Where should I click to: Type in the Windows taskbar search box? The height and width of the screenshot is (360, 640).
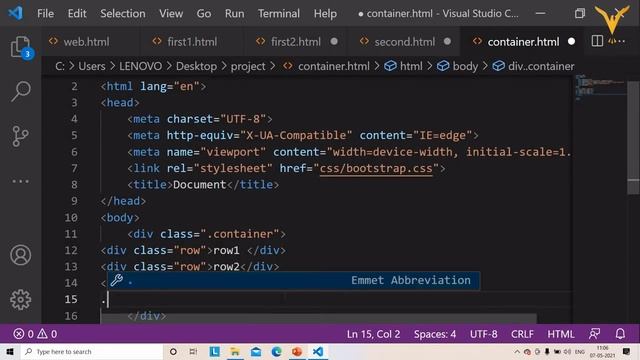[92, 351]
